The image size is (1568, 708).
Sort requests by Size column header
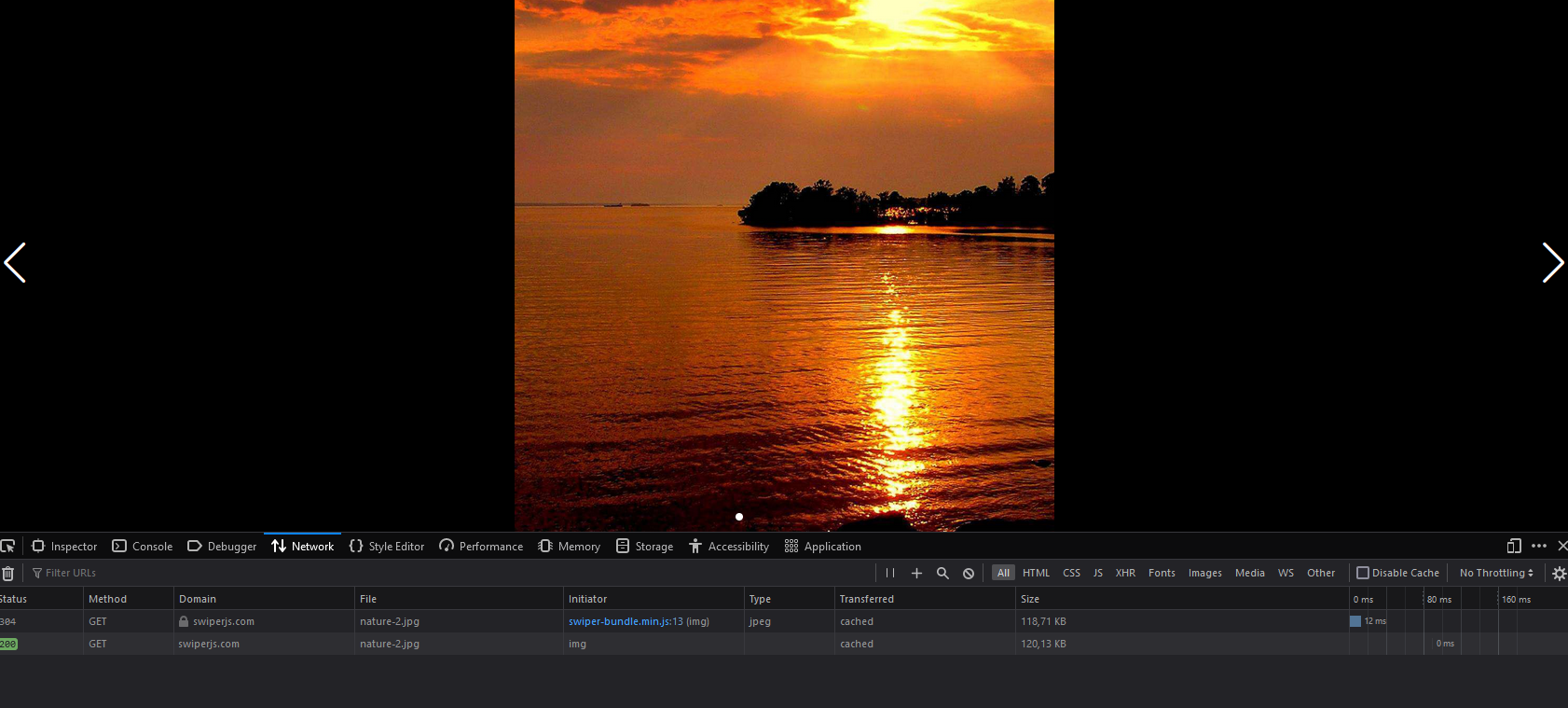pyautogui.click(x=1030, y=599)
